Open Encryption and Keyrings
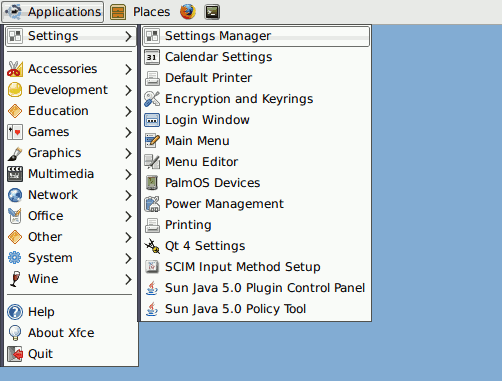This screenshot has height=381, width=502. 256,99
